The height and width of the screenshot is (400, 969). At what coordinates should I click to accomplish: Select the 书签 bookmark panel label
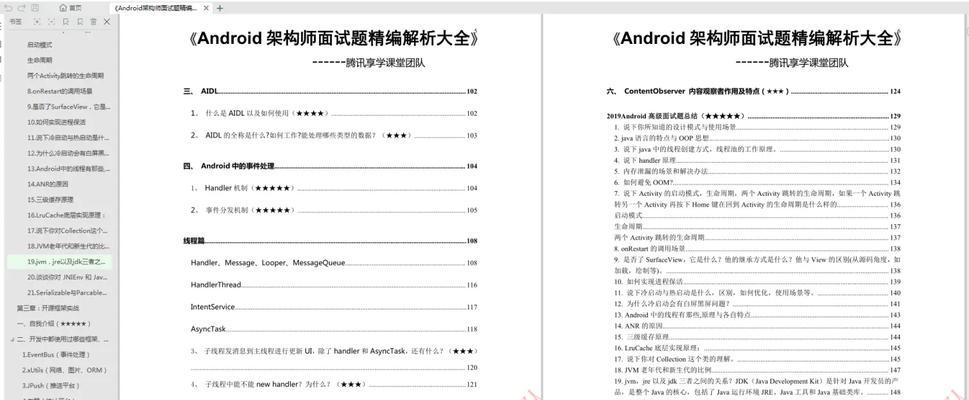point(15,22)
